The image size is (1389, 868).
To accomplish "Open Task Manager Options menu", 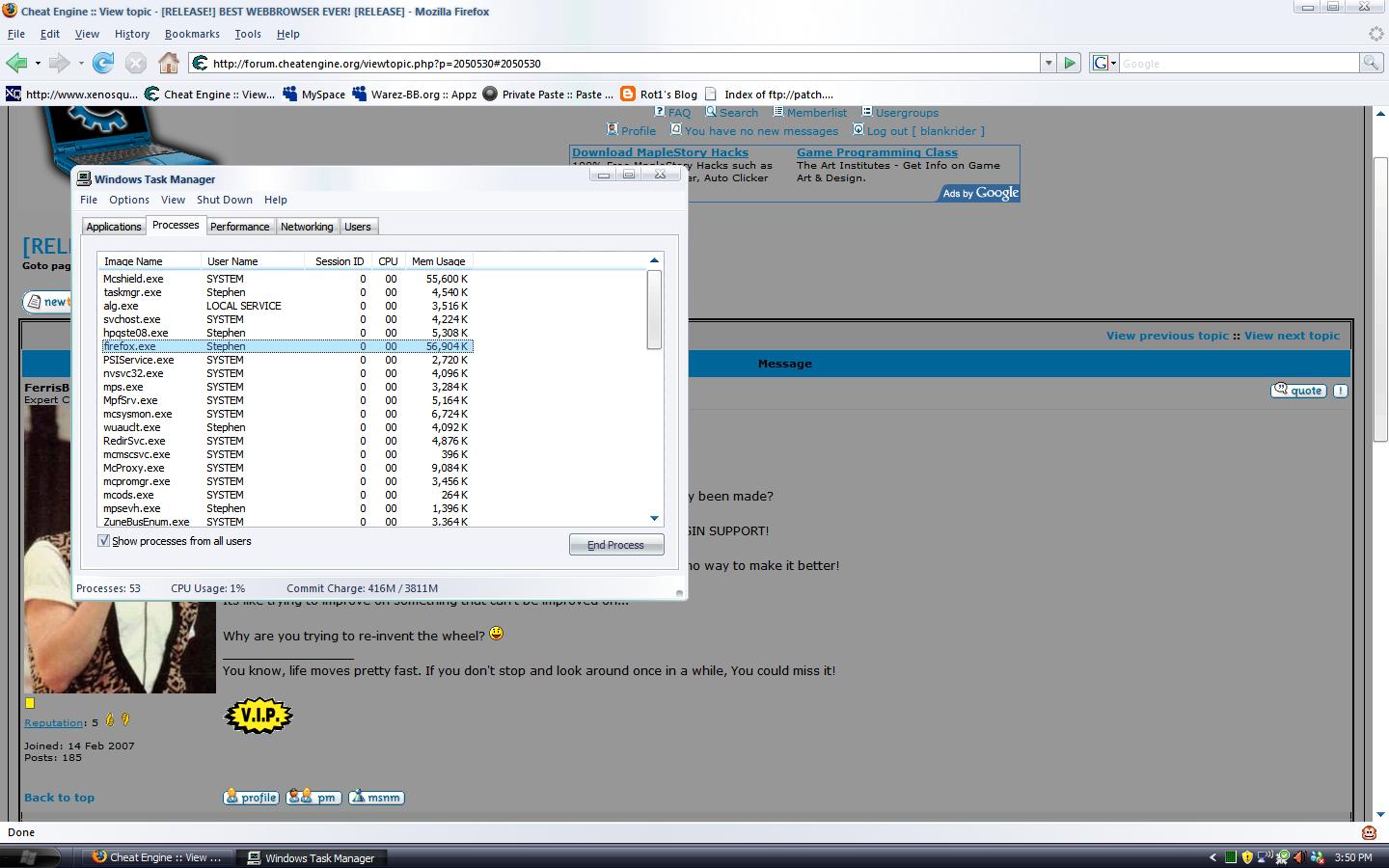I will [129, 200].
